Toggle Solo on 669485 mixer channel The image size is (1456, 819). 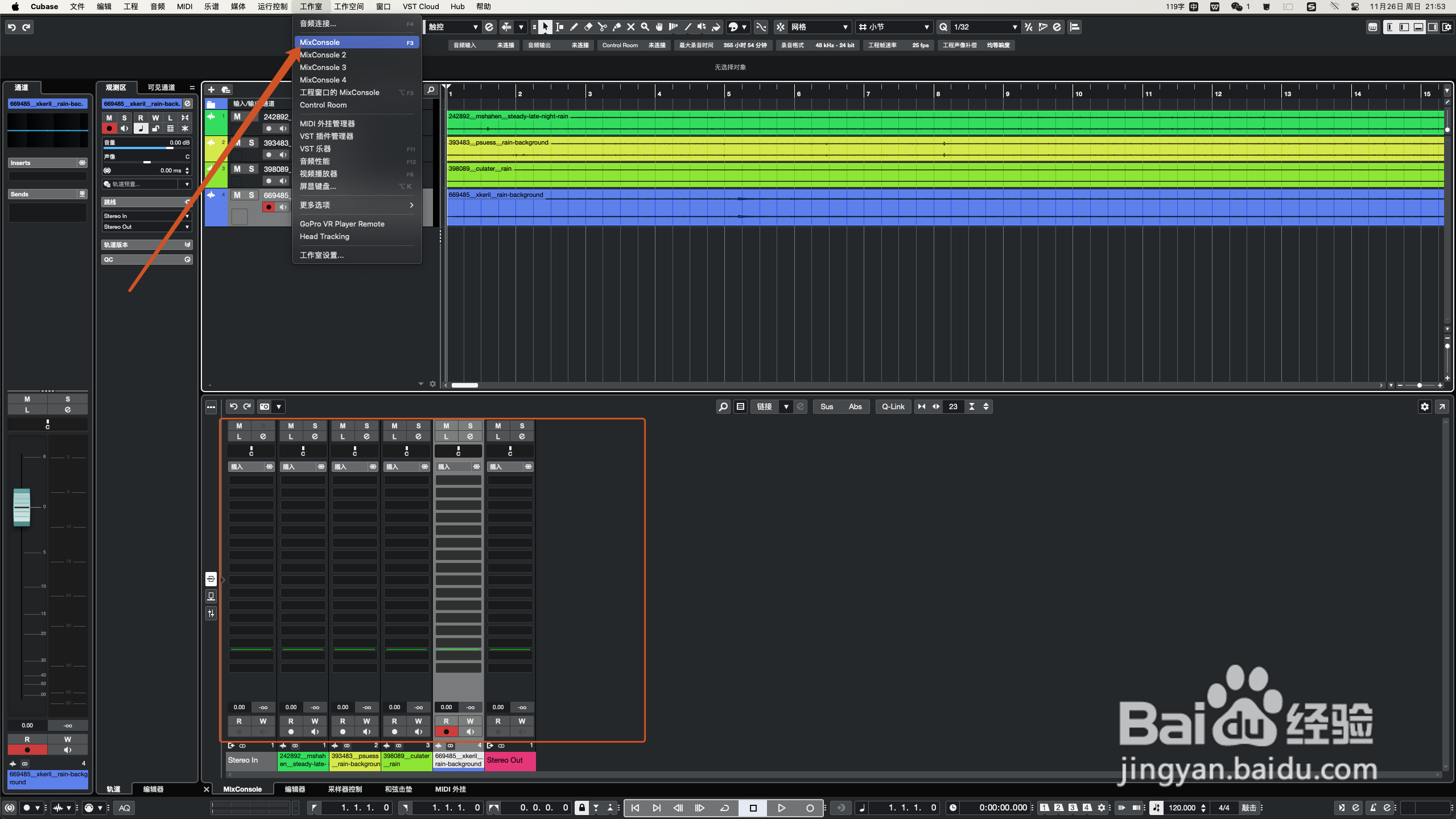tap(470, 426)
